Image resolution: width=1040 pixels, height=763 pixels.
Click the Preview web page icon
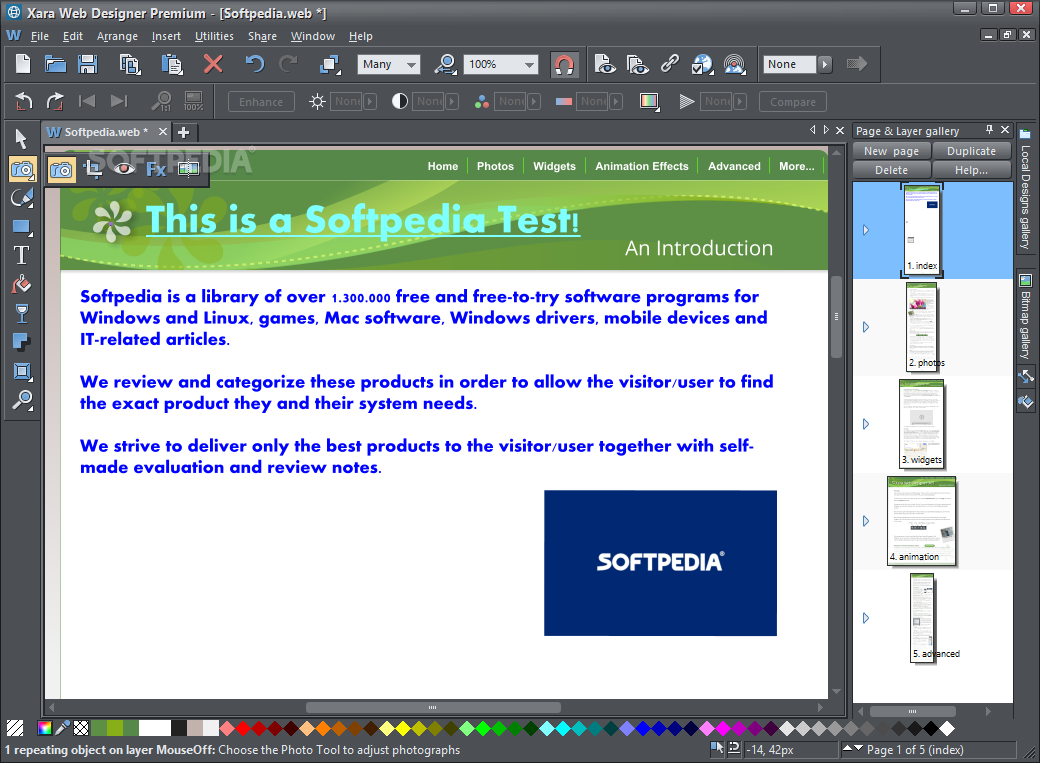click(x=604, y=64)
